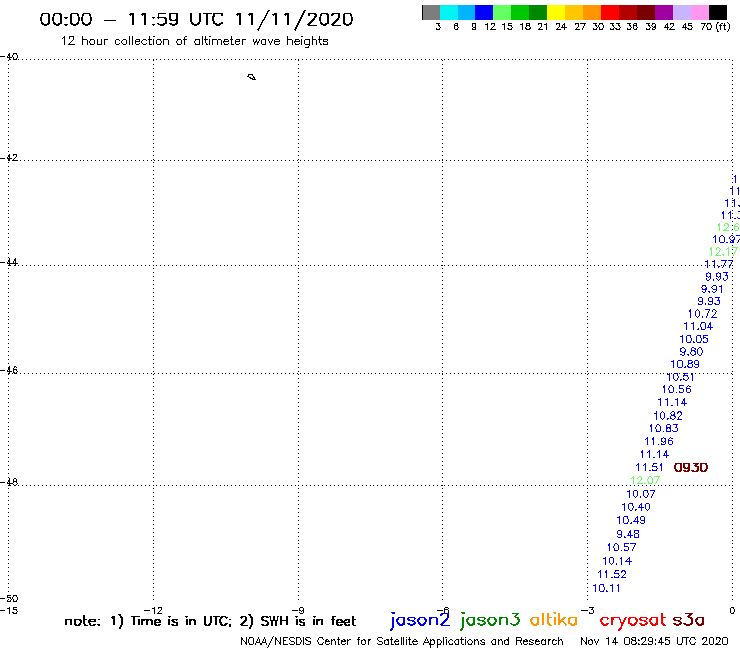Click the 12 hour collection subtitle
This screenshot has width=740, height=650.
pos(194,41)
